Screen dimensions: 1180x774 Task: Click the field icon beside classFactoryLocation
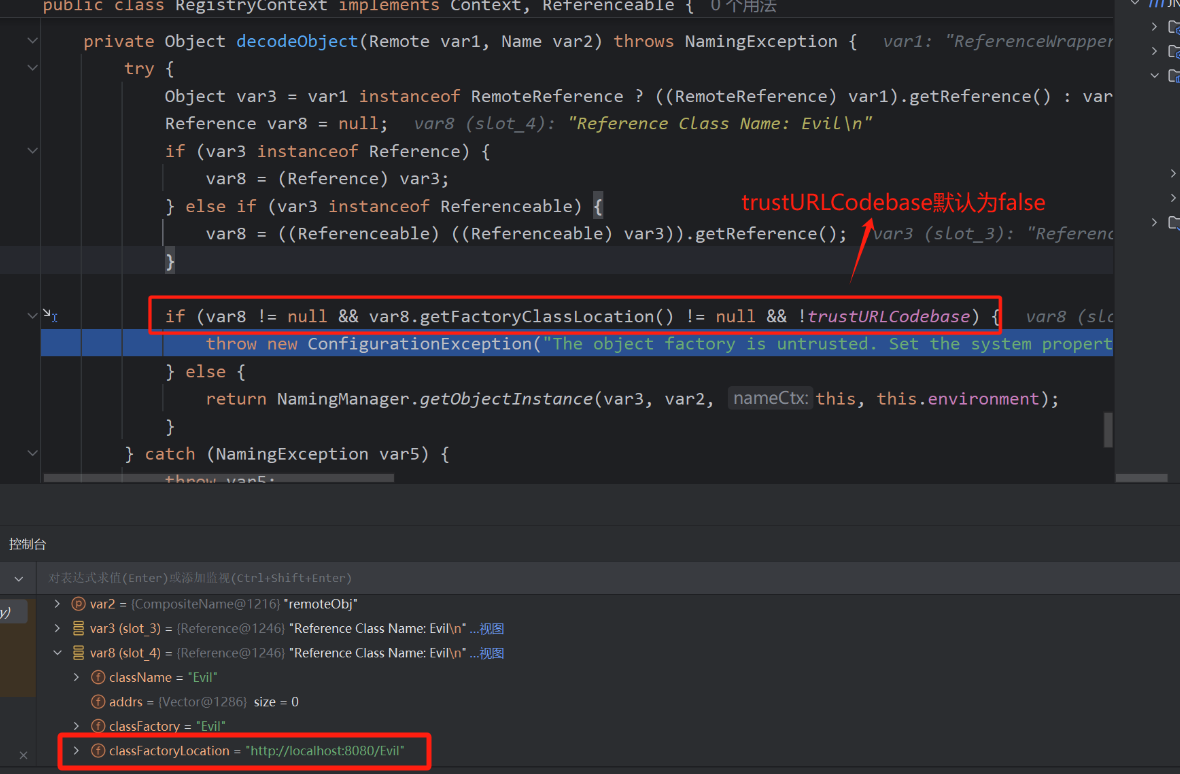(x=98, y=751)
